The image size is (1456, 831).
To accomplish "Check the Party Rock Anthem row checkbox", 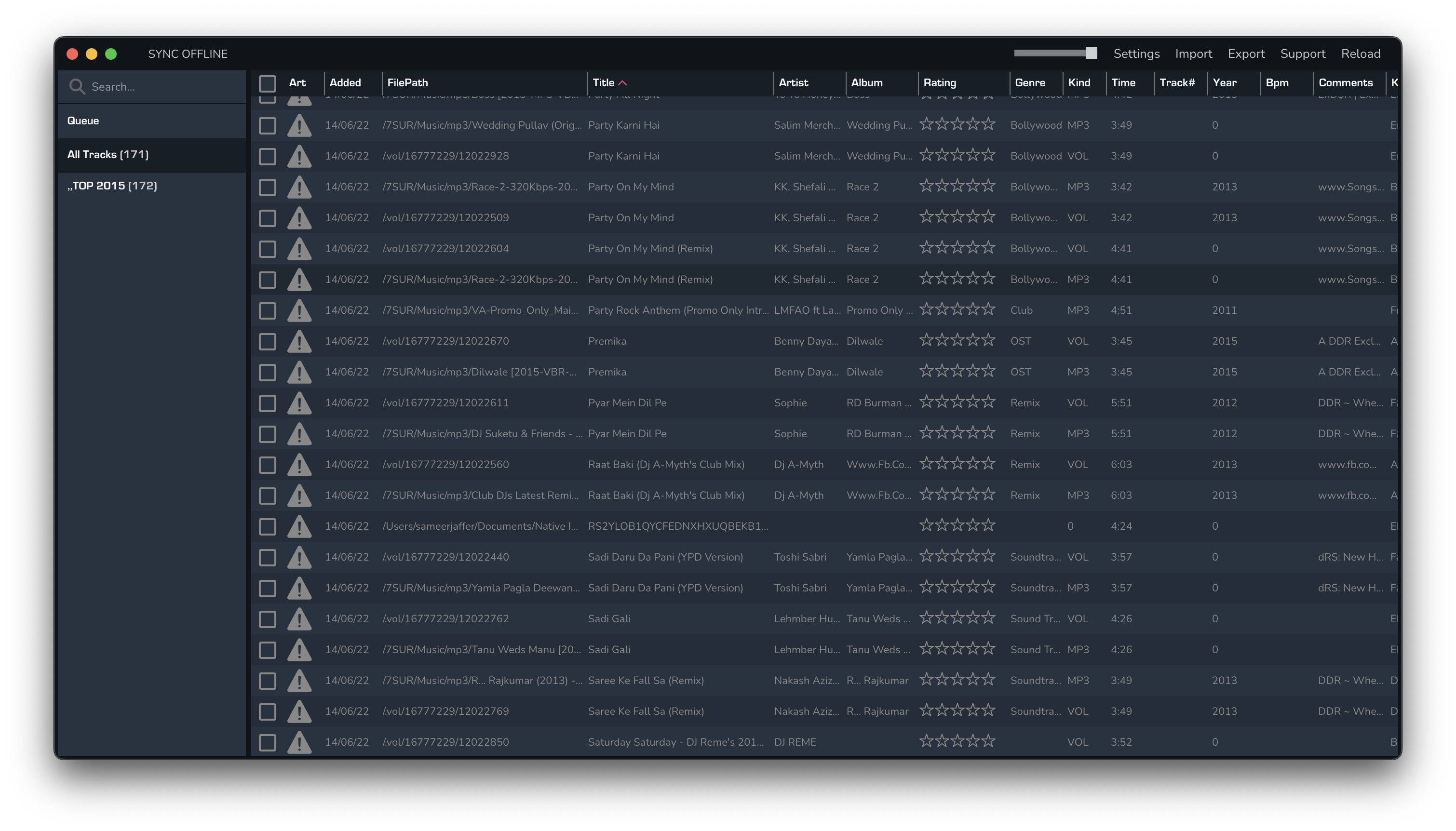I will click(x=267, y=310).
